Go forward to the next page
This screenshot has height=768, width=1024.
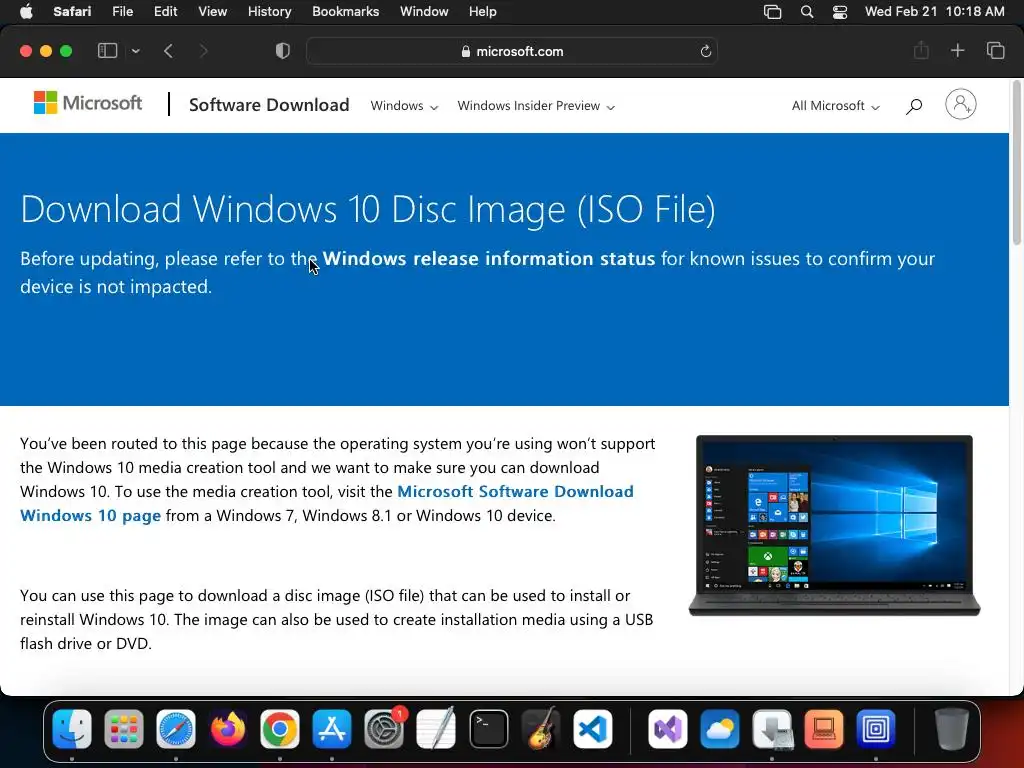(203, 51)
